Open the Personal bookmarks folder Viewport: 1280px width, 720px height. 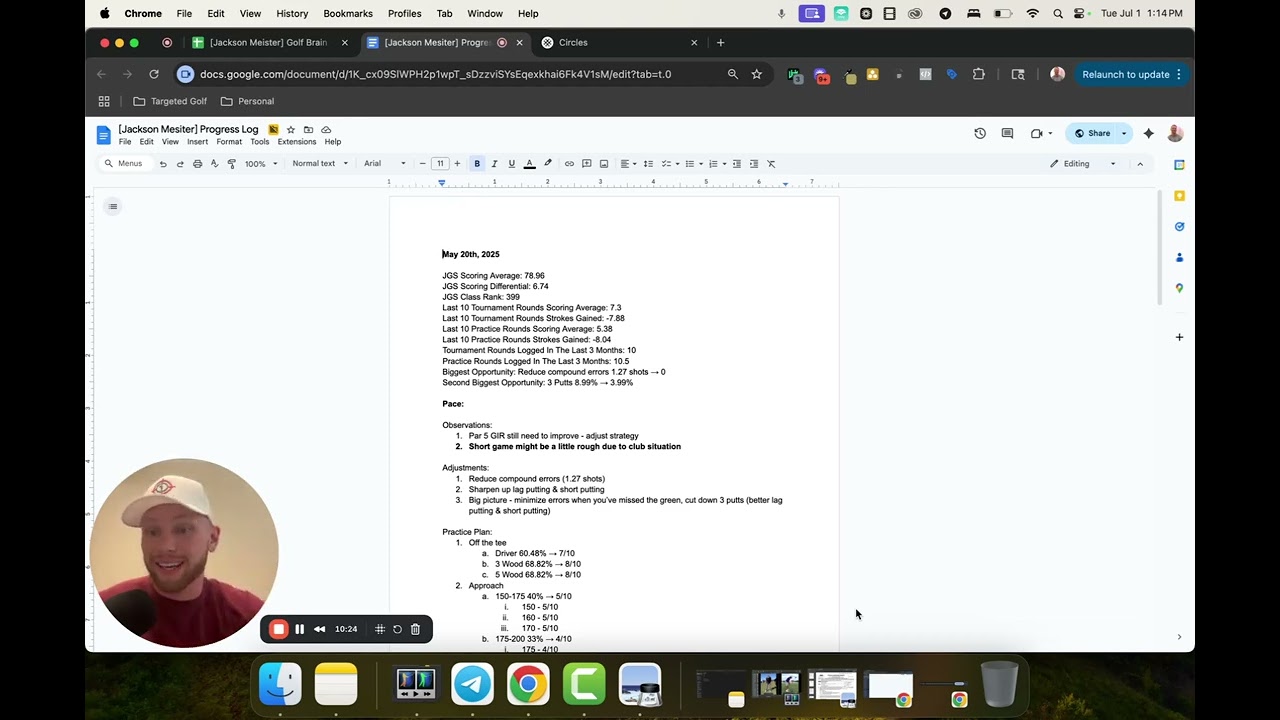[x=247, y=101]
